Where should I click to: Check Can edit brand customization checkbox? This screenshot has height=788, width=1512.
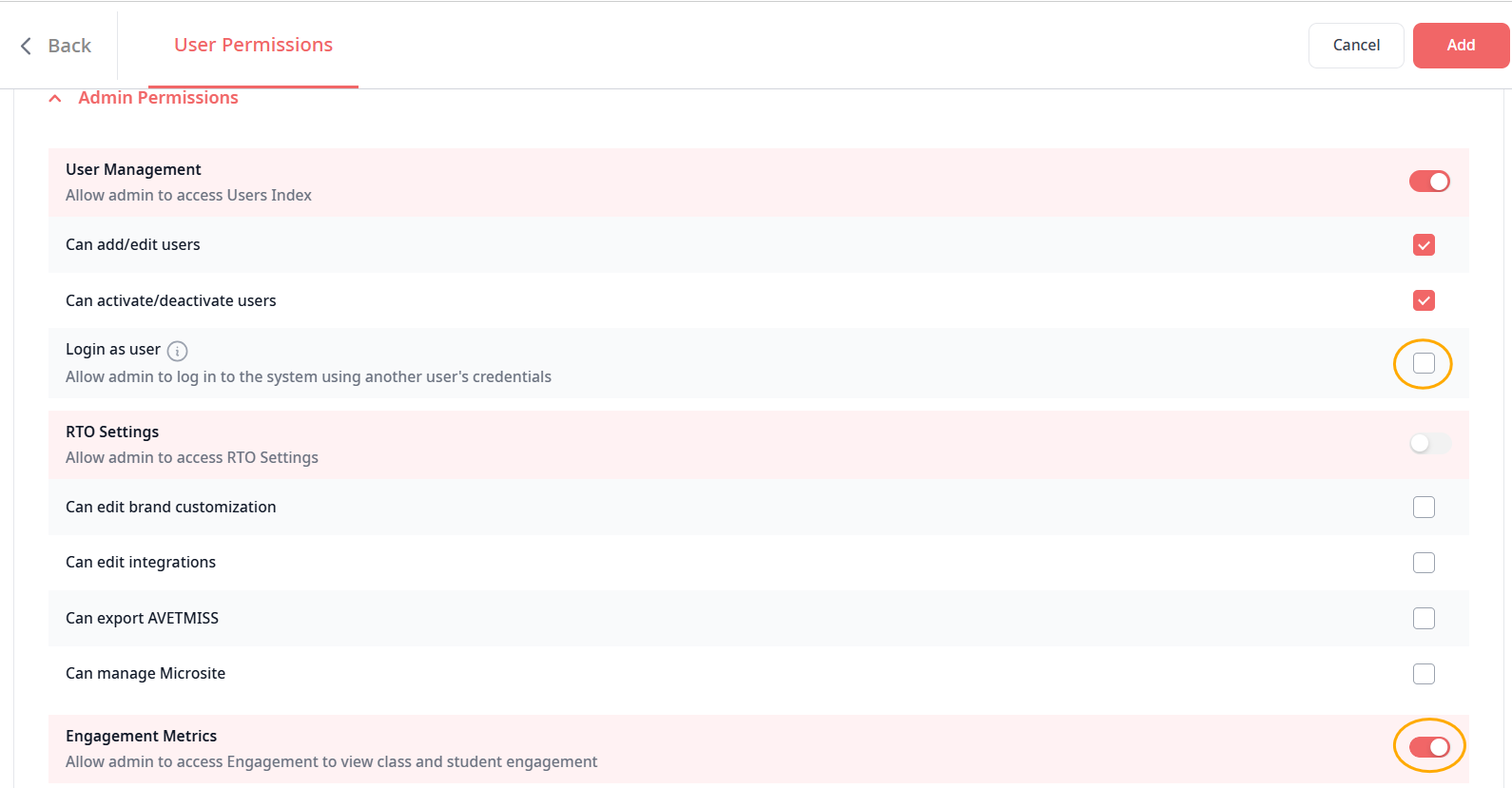coord(1424,508)
